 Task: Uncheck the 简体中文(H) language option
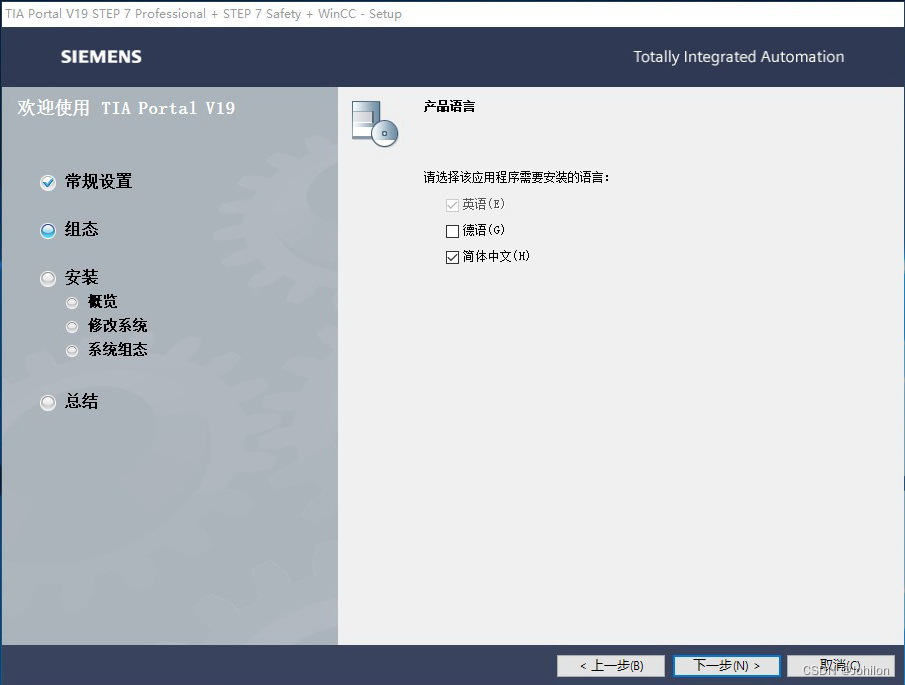click(453, 257)
